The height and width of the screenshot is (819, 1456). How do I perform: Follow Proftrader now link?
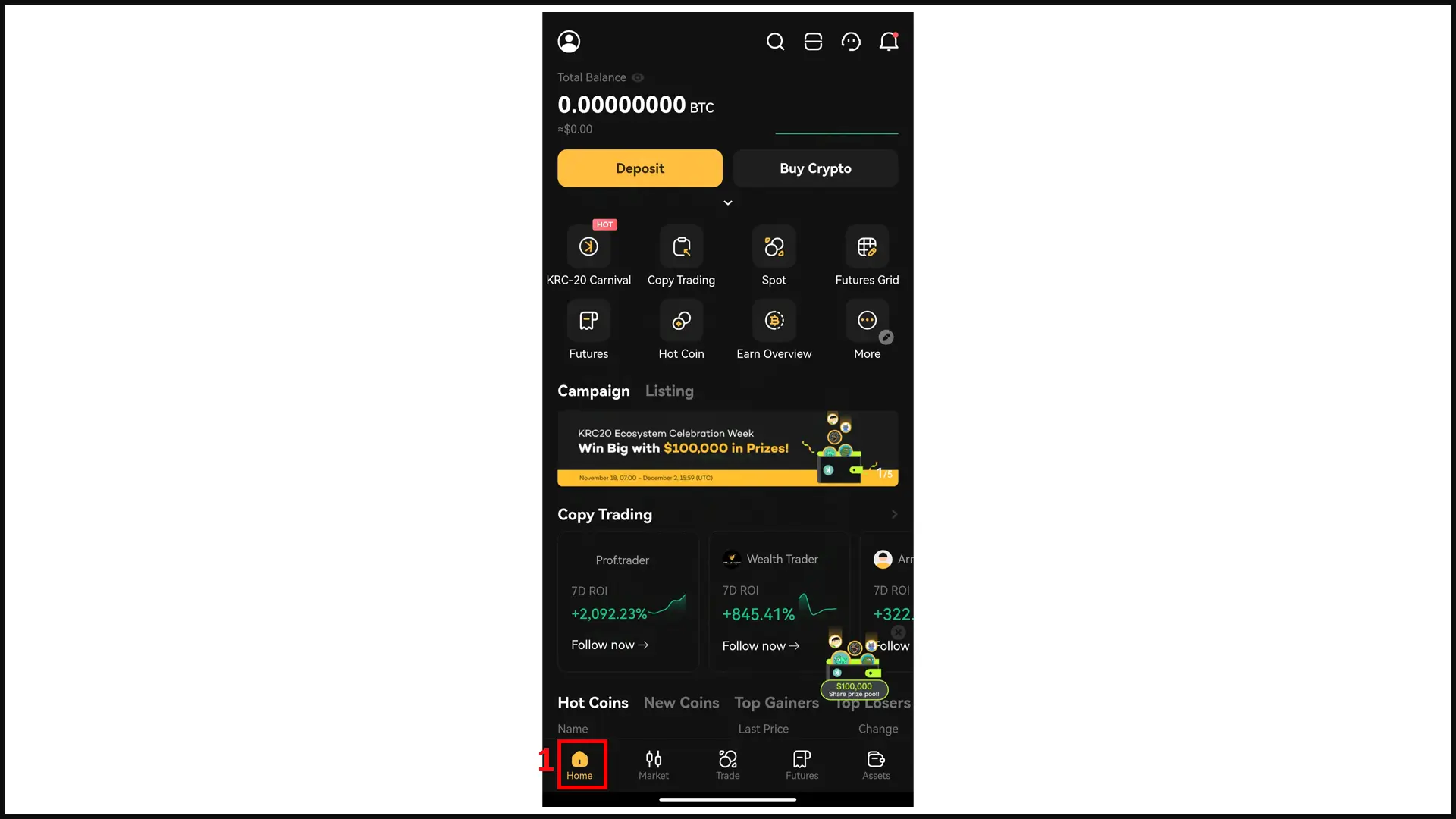point(609,644)
